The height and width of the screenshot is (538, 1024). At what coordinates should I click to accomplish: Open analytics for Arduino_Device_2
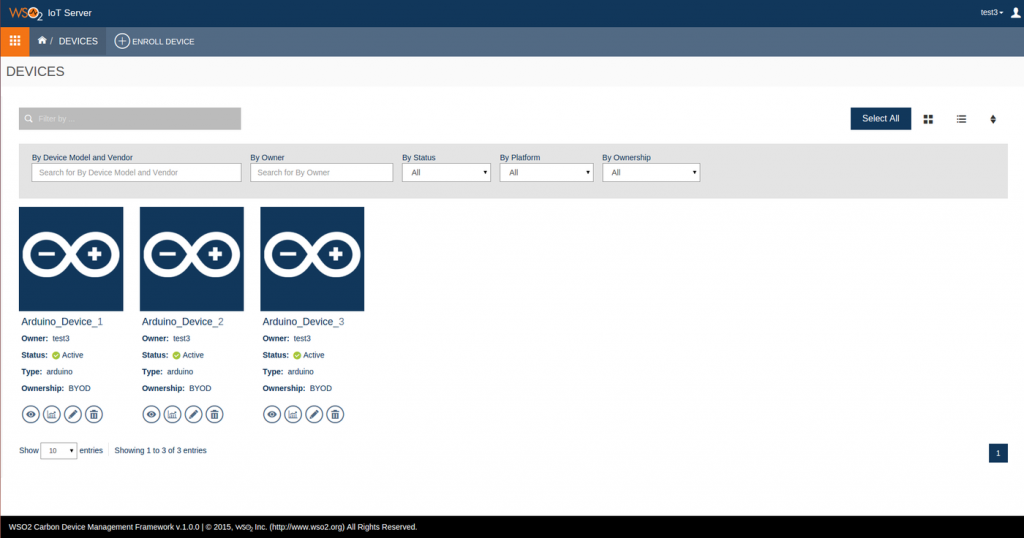click(x=172, y=414)
